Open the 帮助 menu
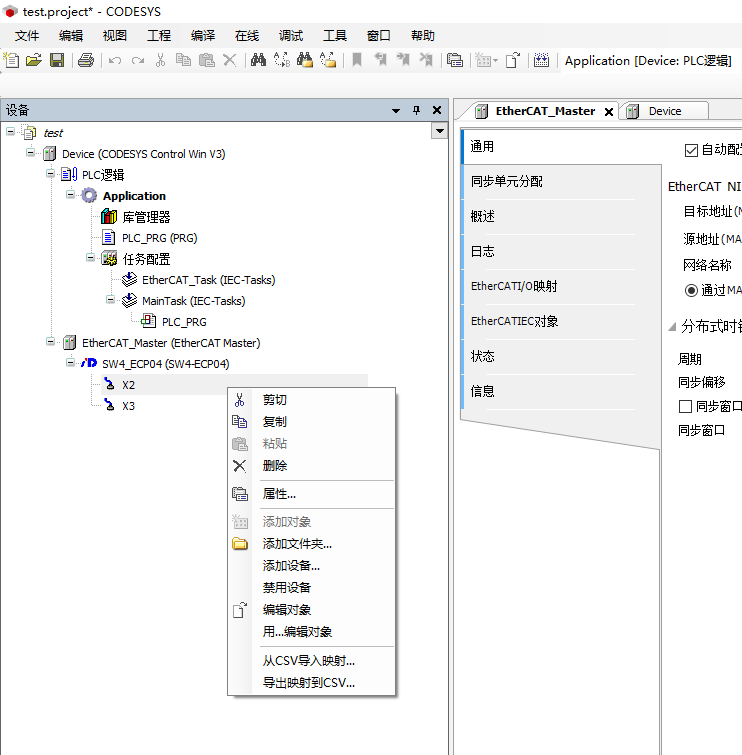 click(423, 36)
